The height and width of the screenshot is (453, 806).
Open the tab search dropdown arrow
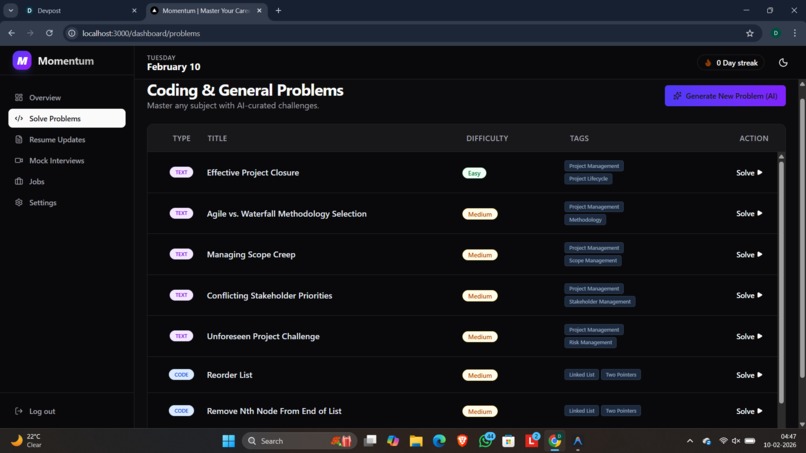point(11,10)
